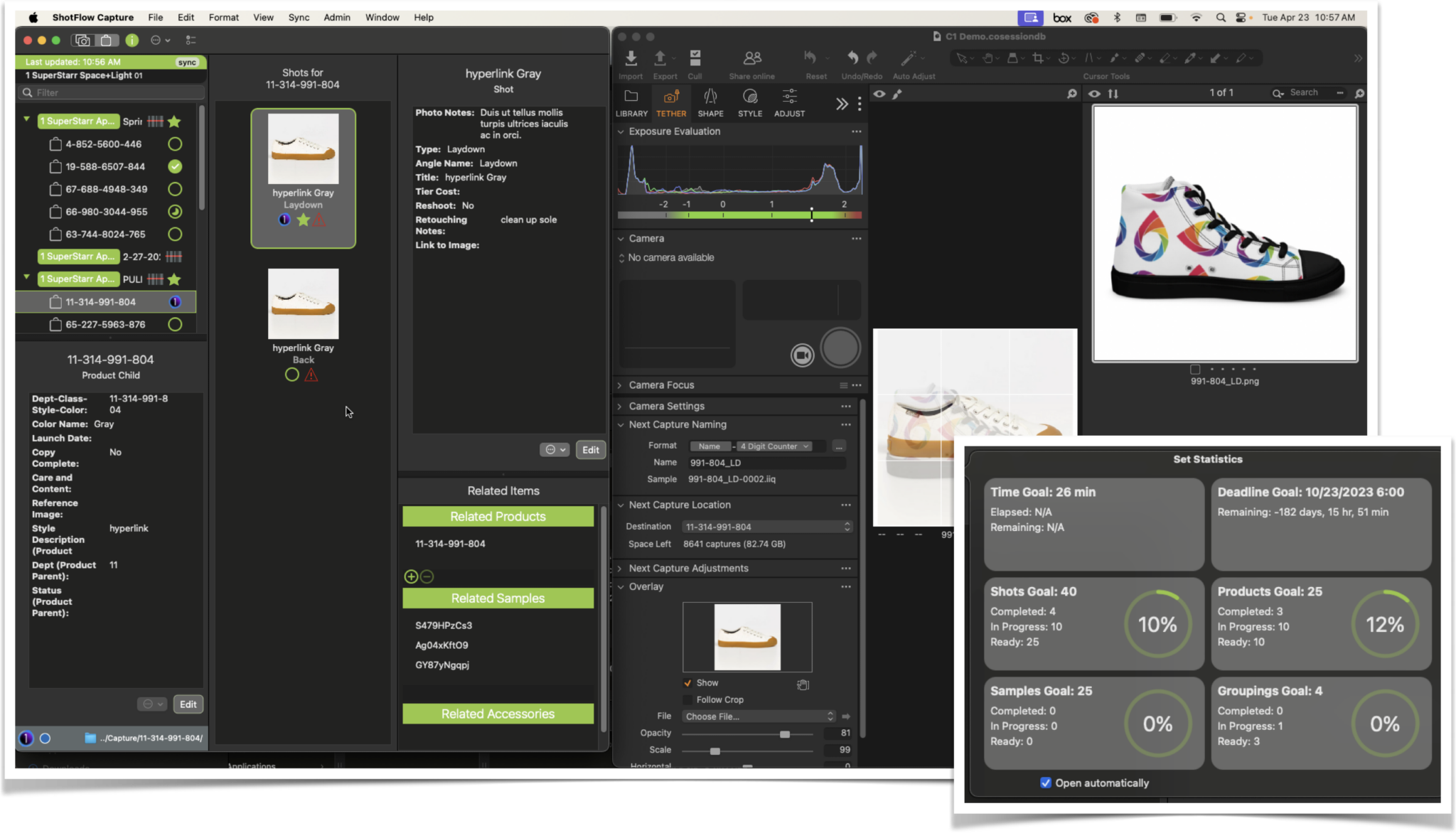1456x833 pixels.
Task: Click the green sync button
Action: pyautogui.click(x=187, y=63)
